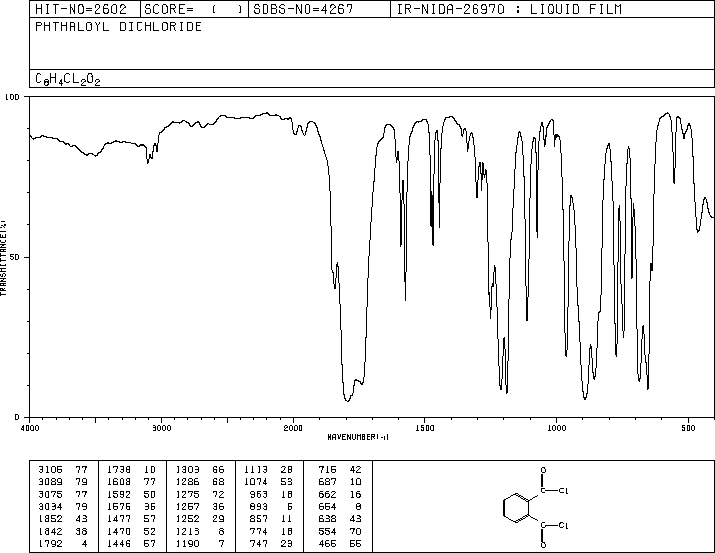Select the 3089 peak table entry
The height and width of the screenshot is (553, 715).
click(62, 481)
